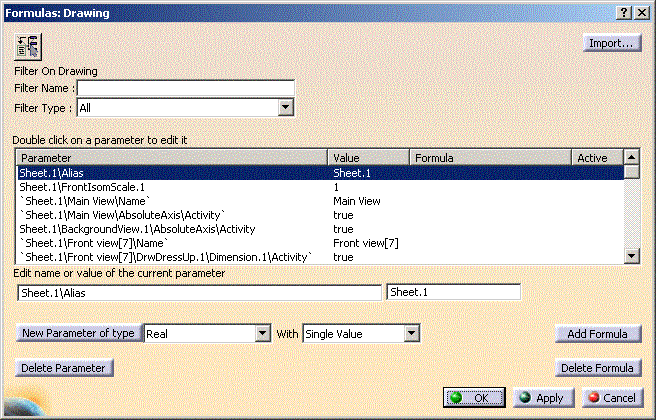Click into the Filter Name text field
This screenshot has height=420, width=656.
pos(186,88)
